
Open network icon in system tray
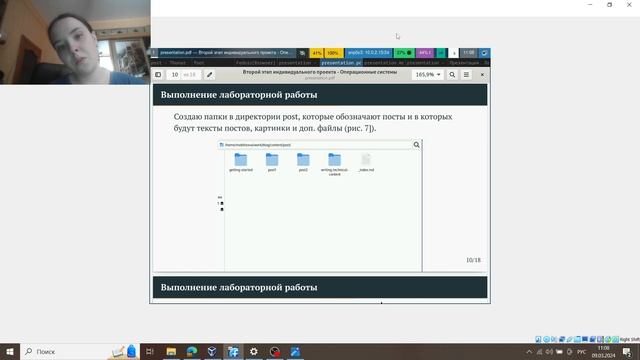pos(539,351)
